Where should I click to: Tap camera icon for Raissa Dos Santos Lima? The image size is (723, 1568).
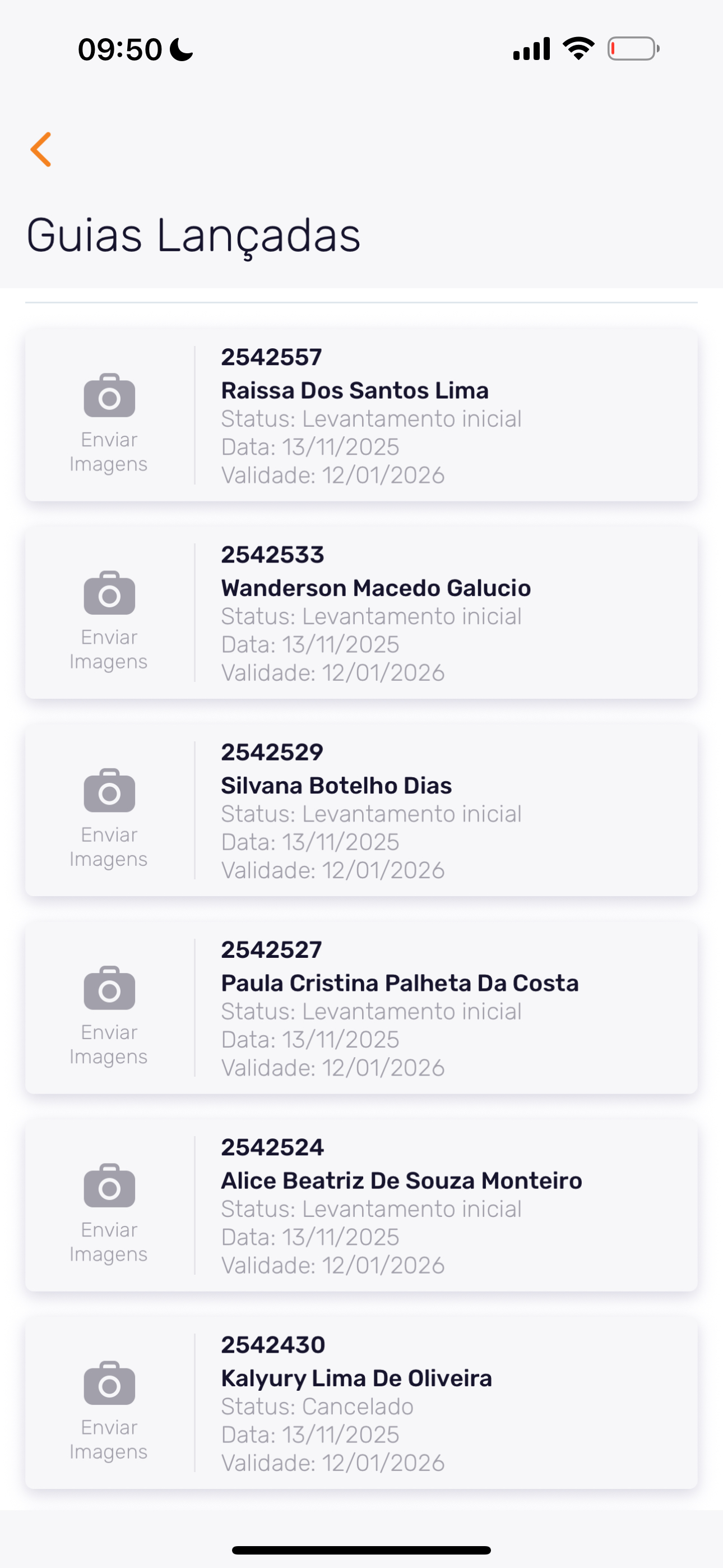tap(109, 396)
